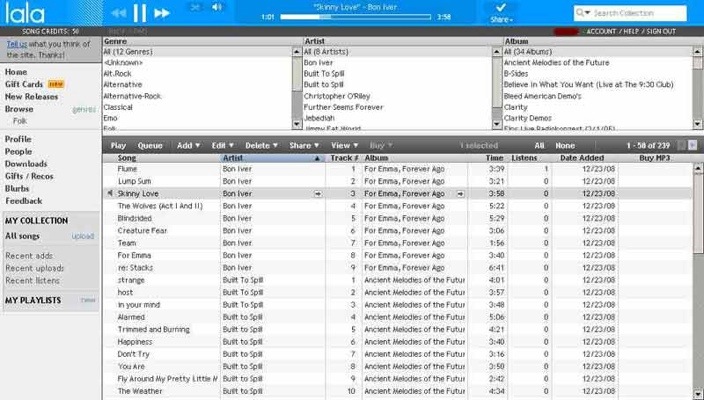This screenshot has height=400, width=704.
Task: Open the Delete dropdown menu
Action: click(x=260, y=145)
